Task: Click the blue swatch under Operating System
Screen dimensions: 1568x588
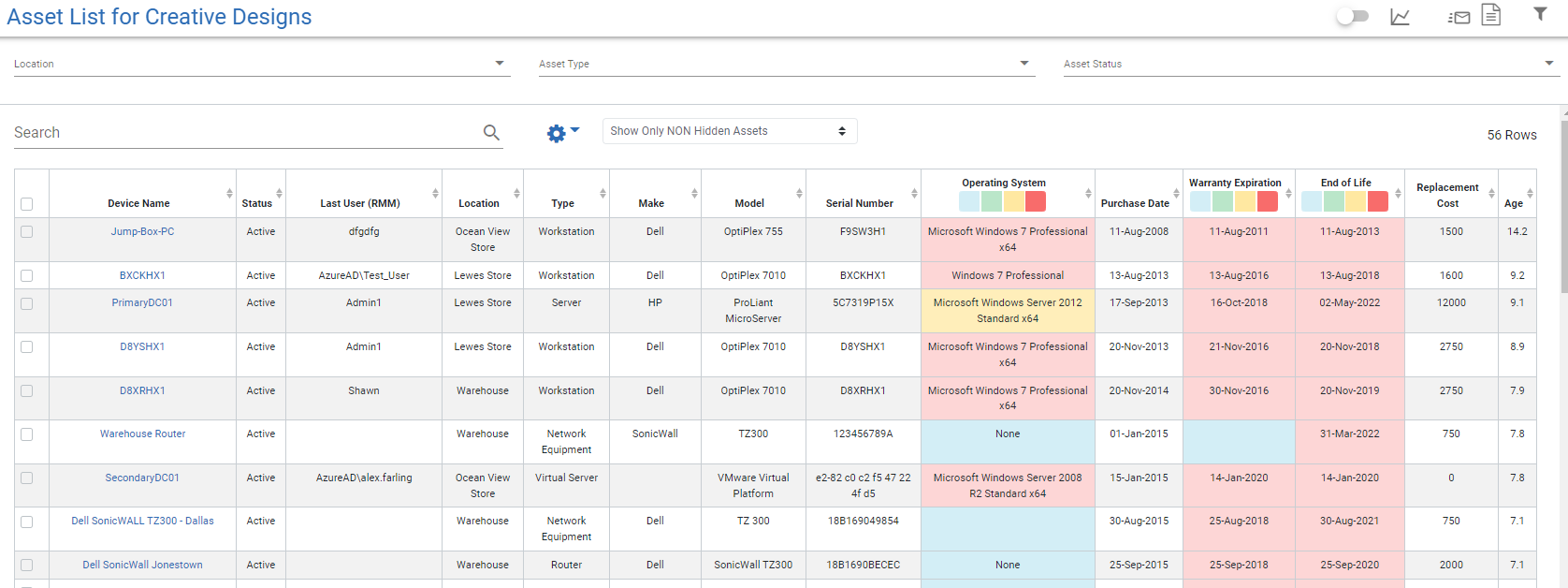Action: point(969,201)
